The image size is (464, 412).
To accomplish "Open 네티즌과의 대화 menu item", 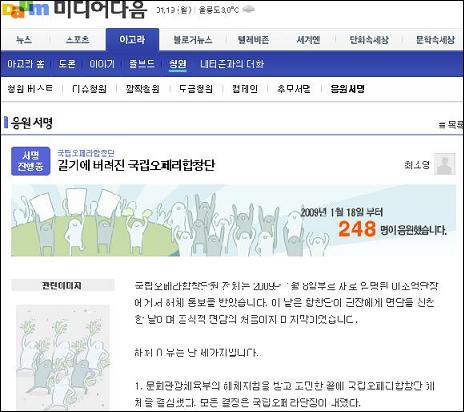I will pos(232,64).
